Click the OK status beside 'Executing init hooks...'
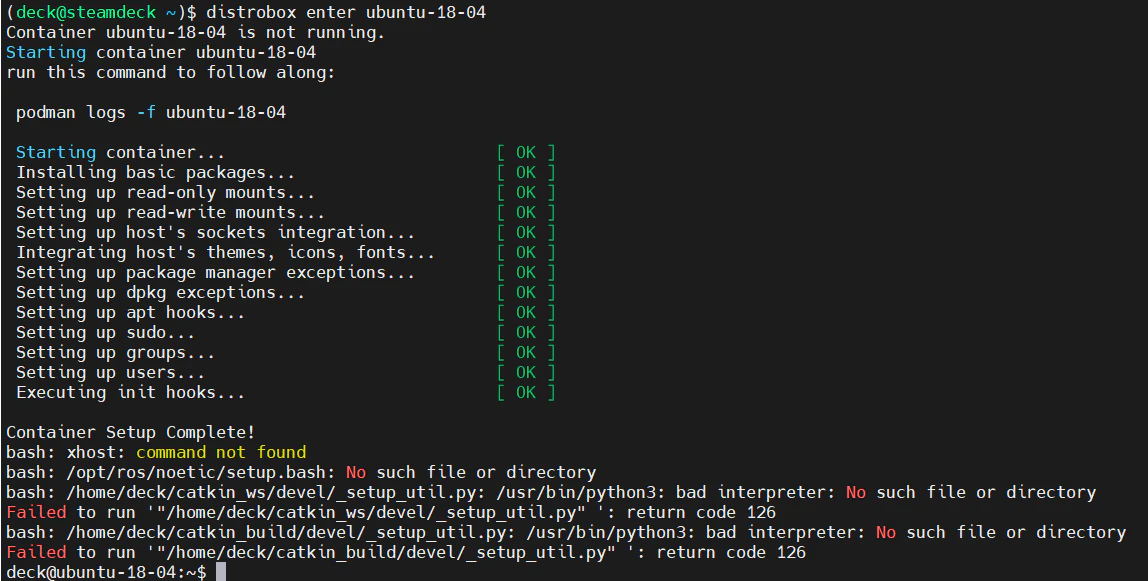The height and width of the screenshot is (581, 1148). tap(526, 392)
